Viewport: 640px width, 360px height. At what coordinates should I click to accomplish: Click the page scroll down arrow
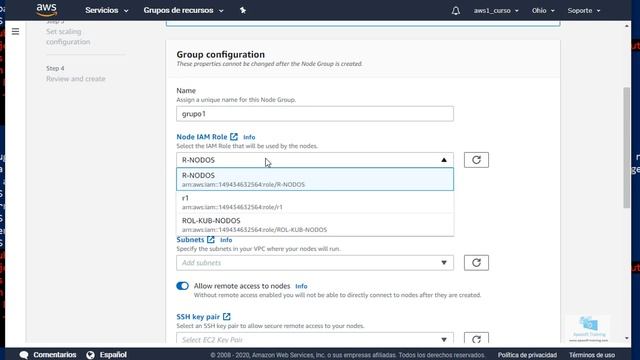[x=627, y=338]
